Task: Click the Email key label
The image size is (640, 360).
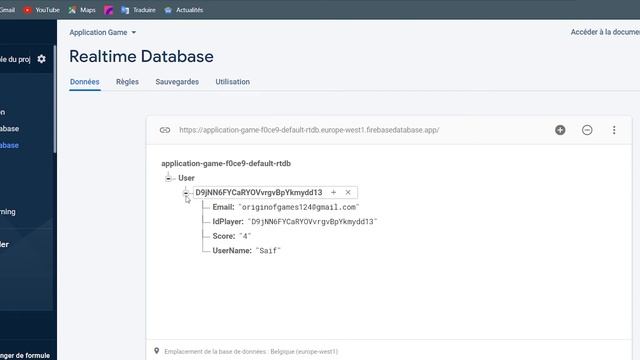Action: (x=223, y=207)
